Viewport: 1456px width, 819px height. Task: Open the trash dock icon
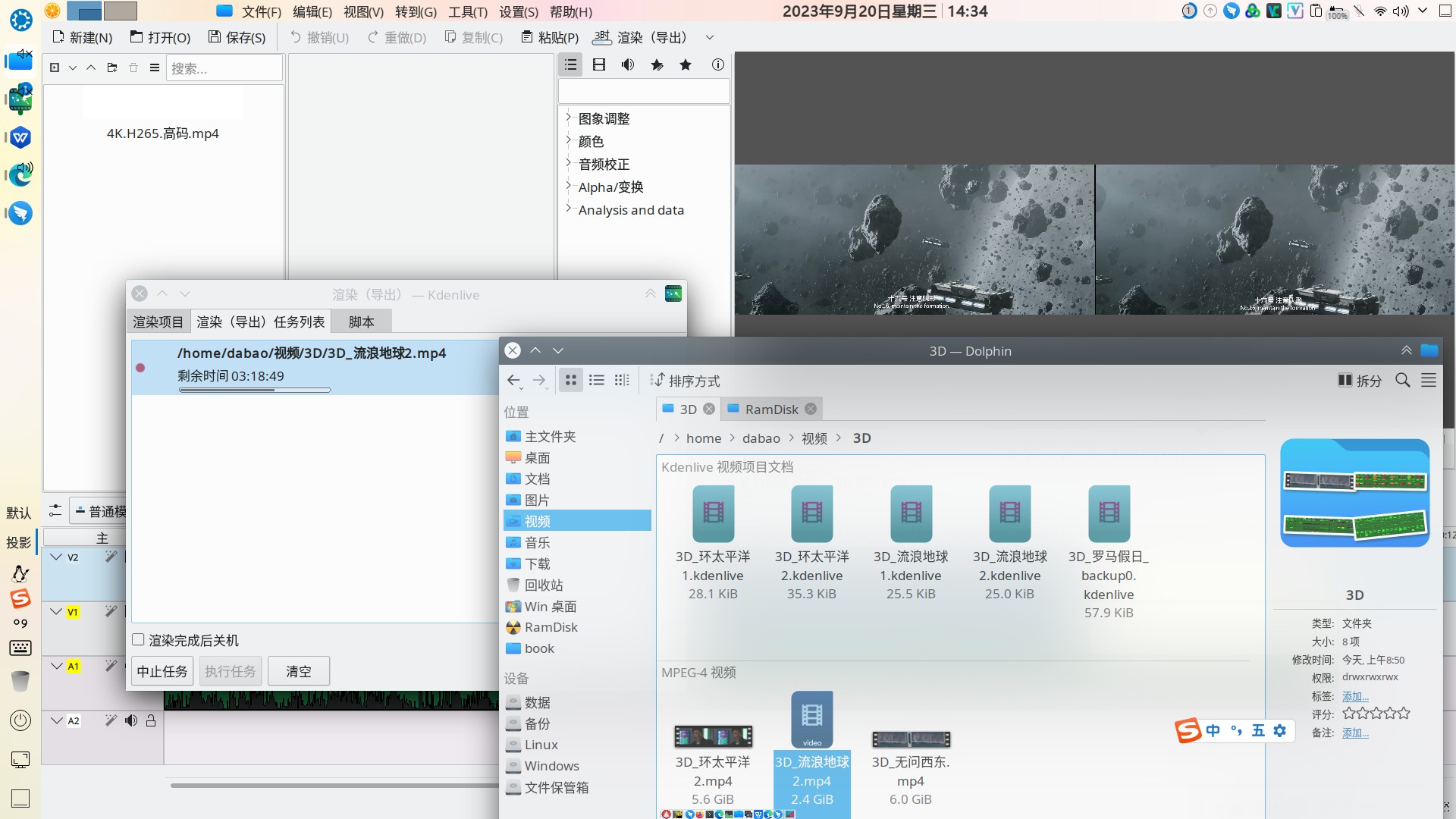(x=20, y=682)
